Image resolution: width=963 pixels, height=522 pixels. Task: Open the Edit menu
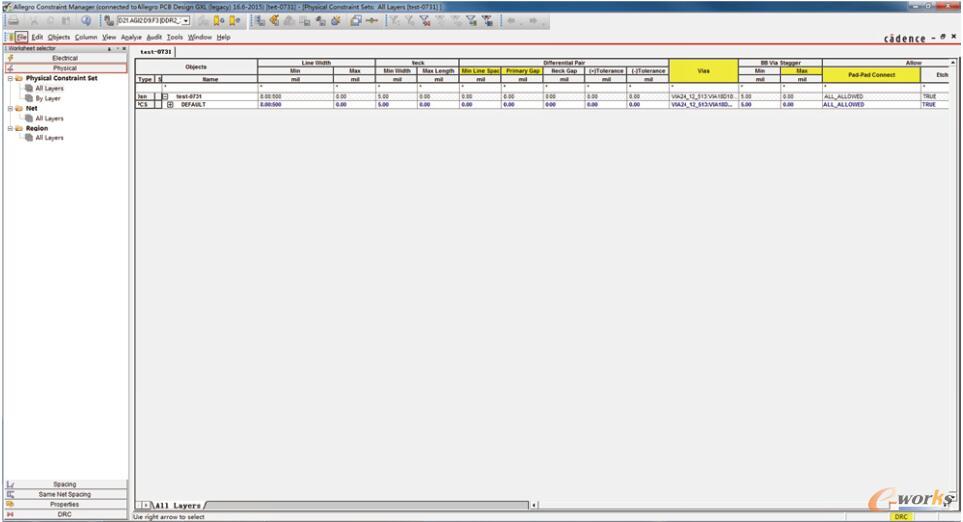click(x=37, y=37)
